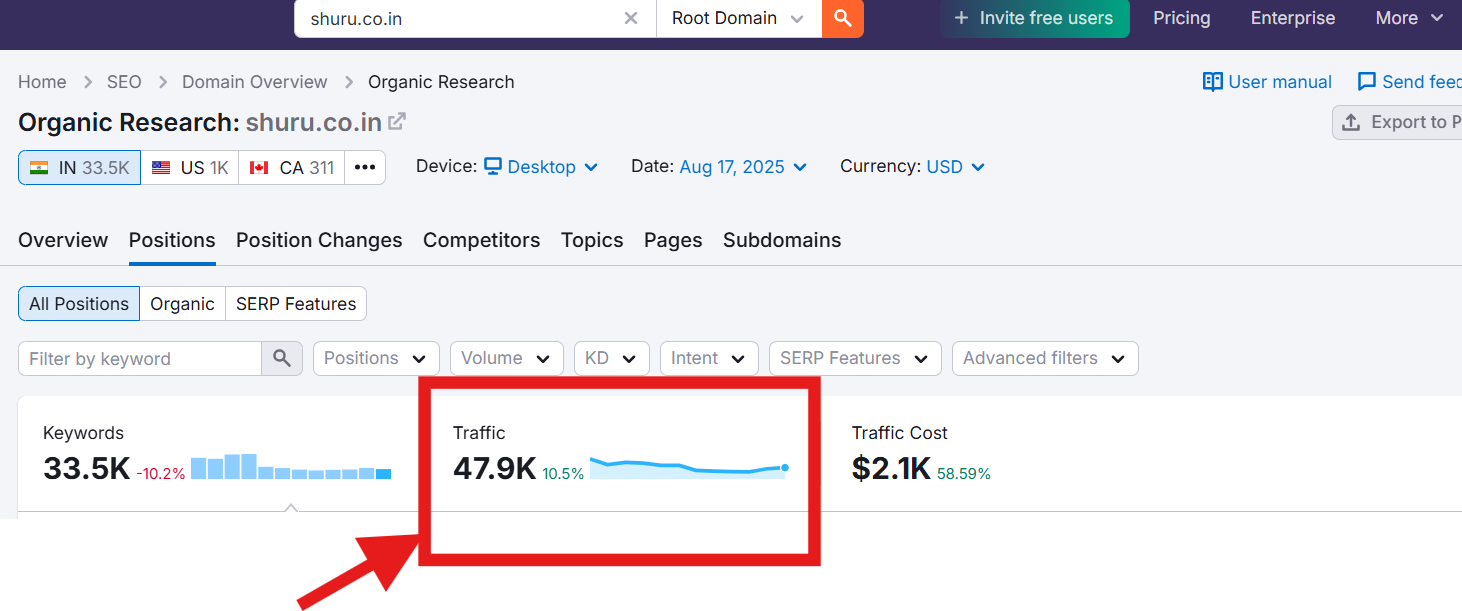Go to SEO breadcrumb

click(x=124, y=82)
